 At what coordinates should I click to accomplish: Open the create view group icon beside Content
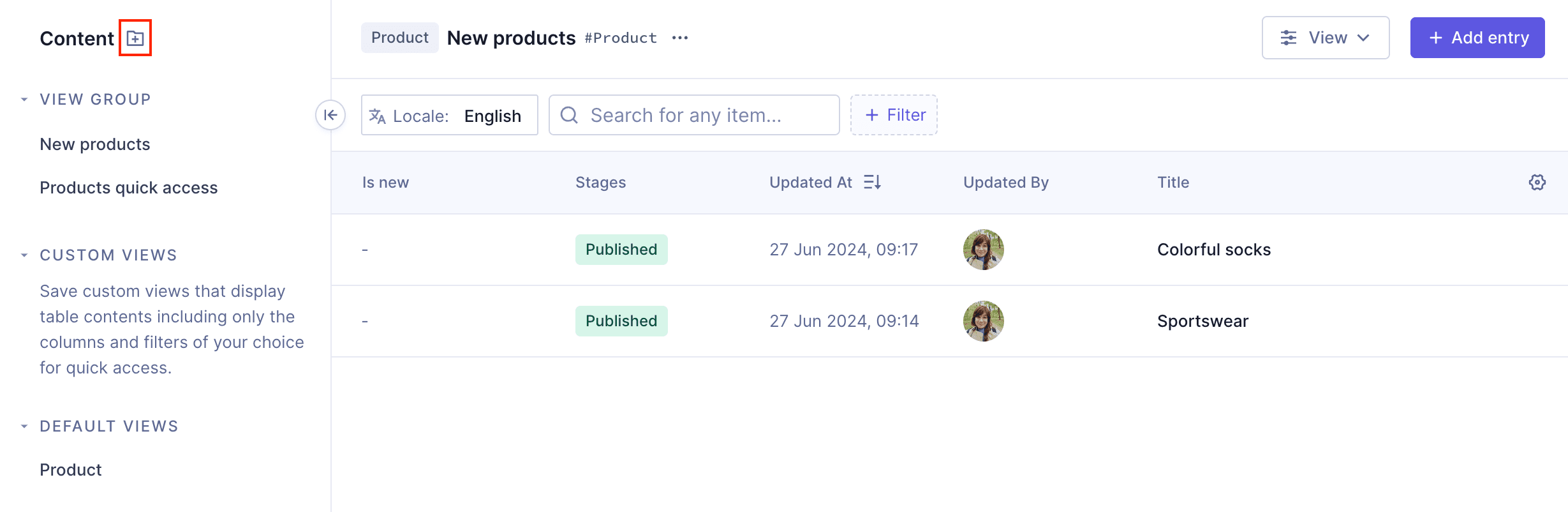point(134,38)
